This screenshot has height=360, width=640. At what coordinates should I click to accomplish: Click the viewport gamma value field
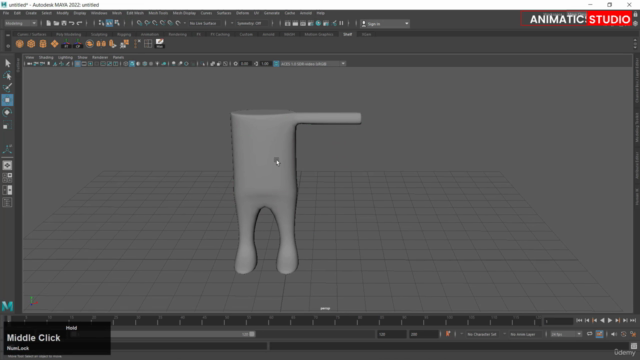(265, 64)
